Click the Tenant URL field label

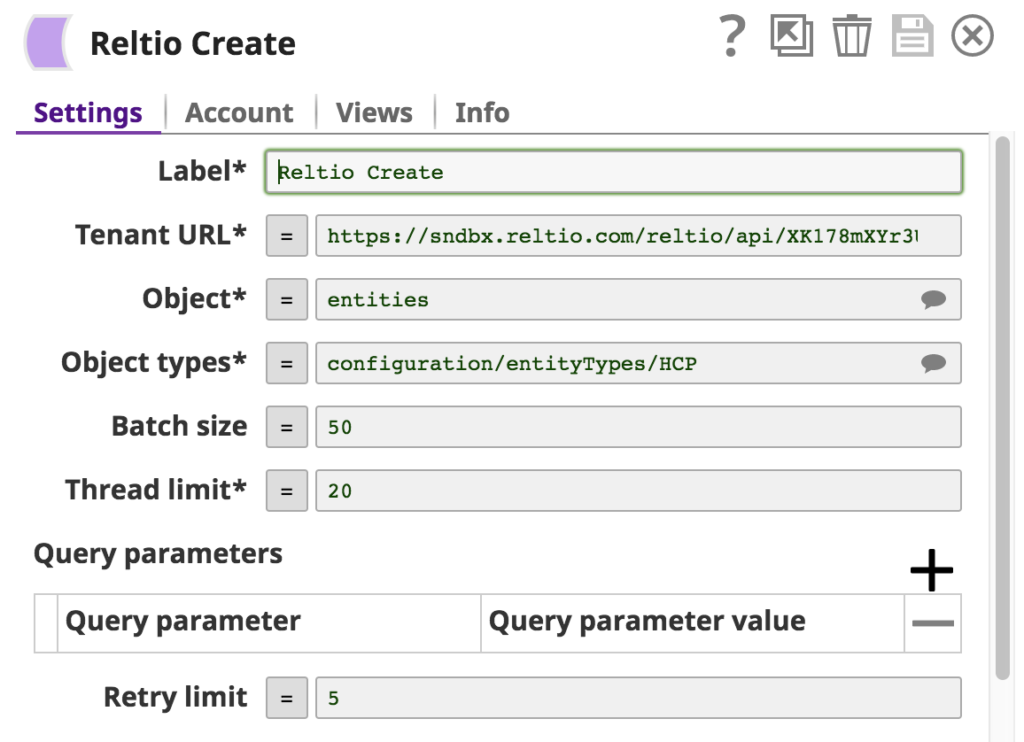161,235
